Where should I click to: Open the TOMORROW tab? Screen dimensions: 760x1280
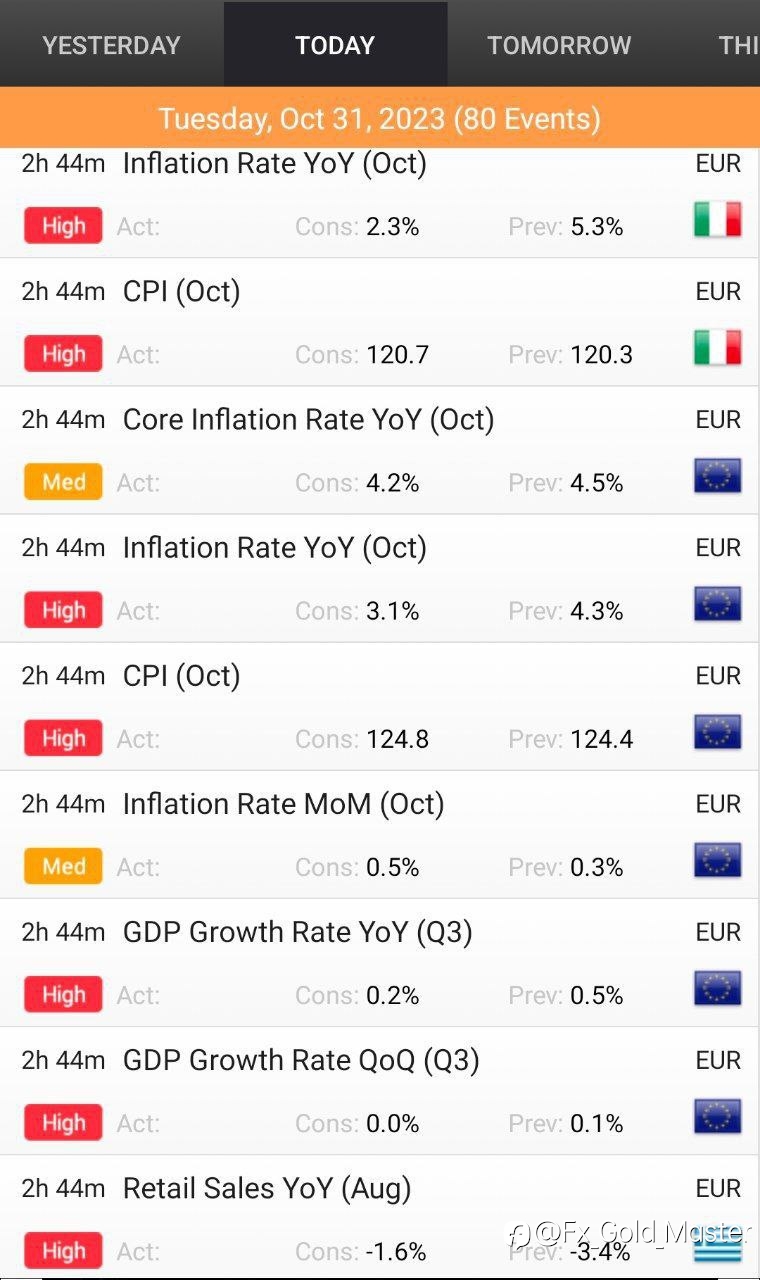[x=559, y=45]
